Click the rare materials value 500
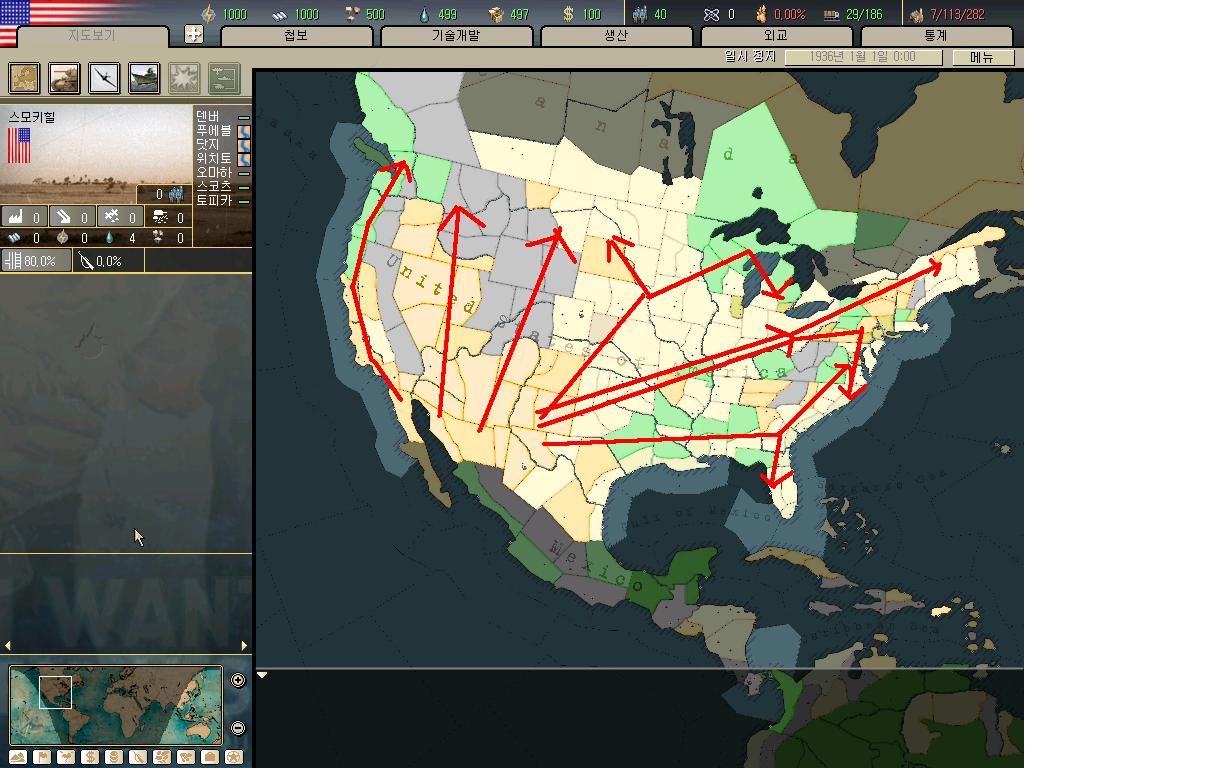This screenshot has height=768, width=1218. 375,15
